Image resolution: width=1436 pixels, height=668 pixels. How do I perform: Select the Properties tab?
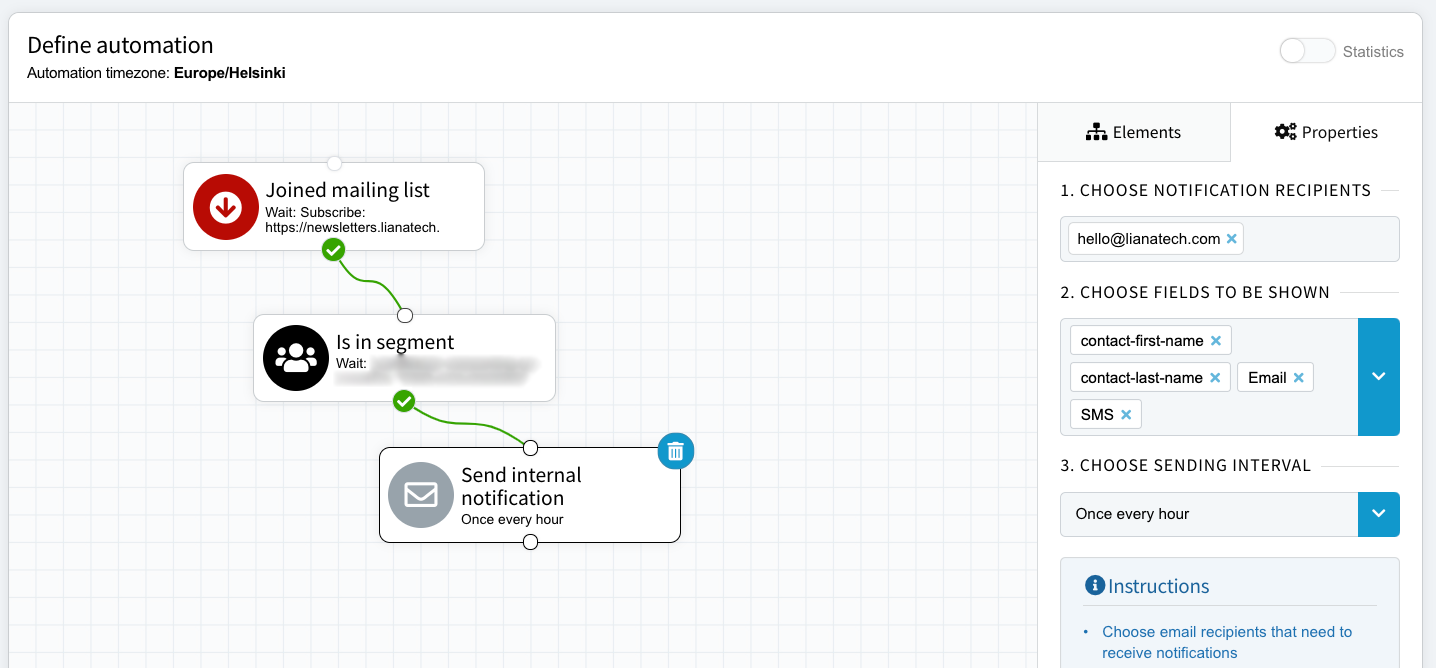1326,132
